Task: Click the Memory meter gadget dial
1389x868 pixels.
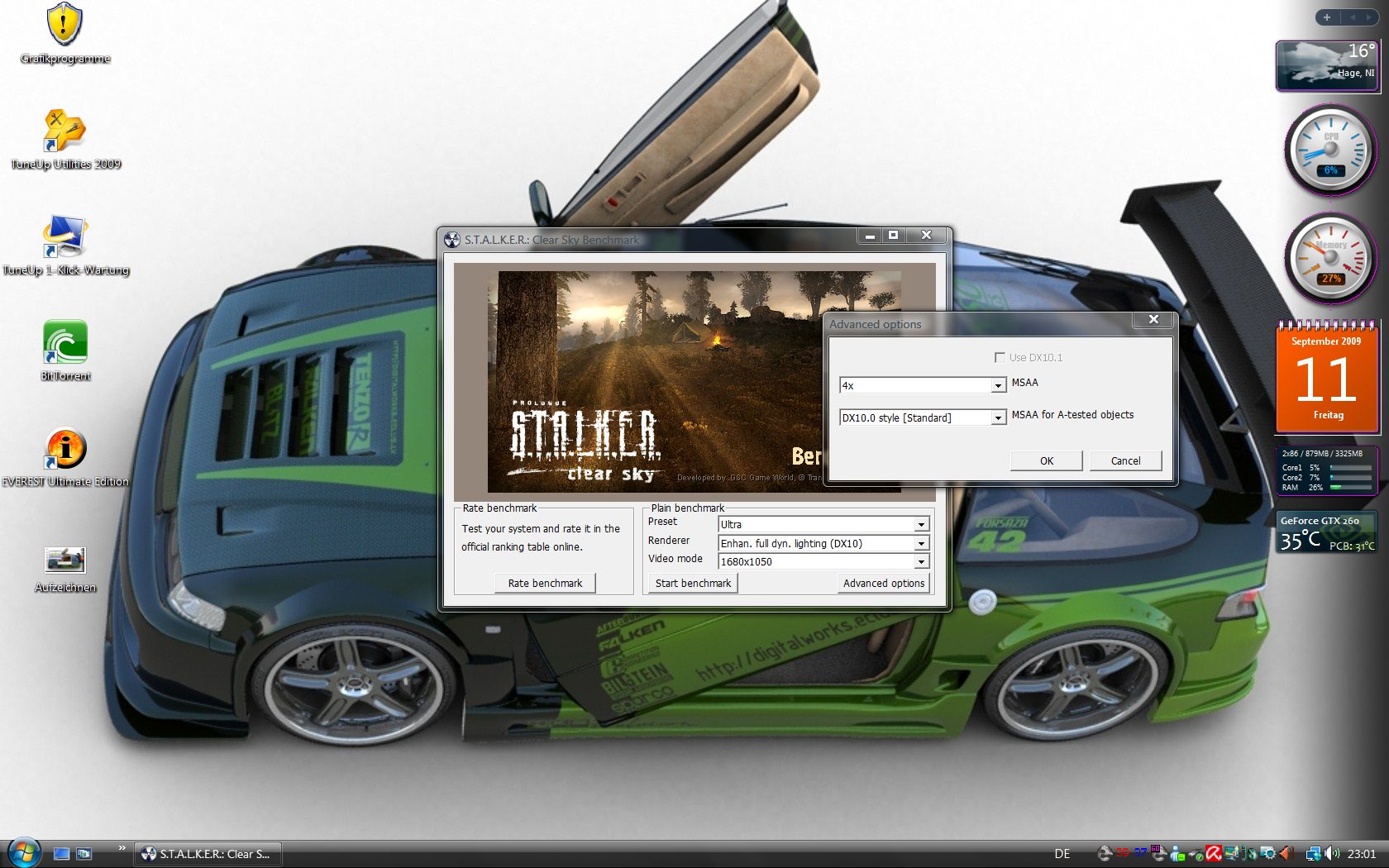Action: tap(1330, 258)
